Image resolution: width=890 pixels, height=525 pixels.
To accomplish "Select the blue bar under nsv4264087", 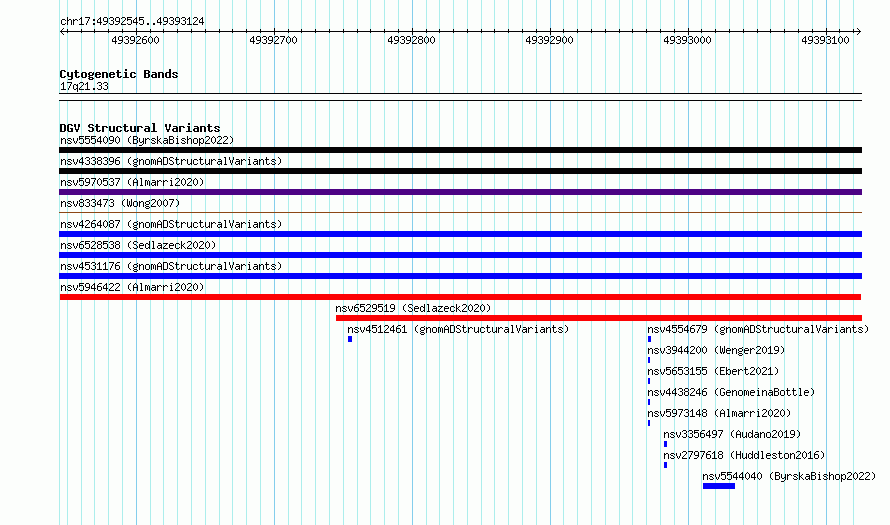I will [460, 234].
